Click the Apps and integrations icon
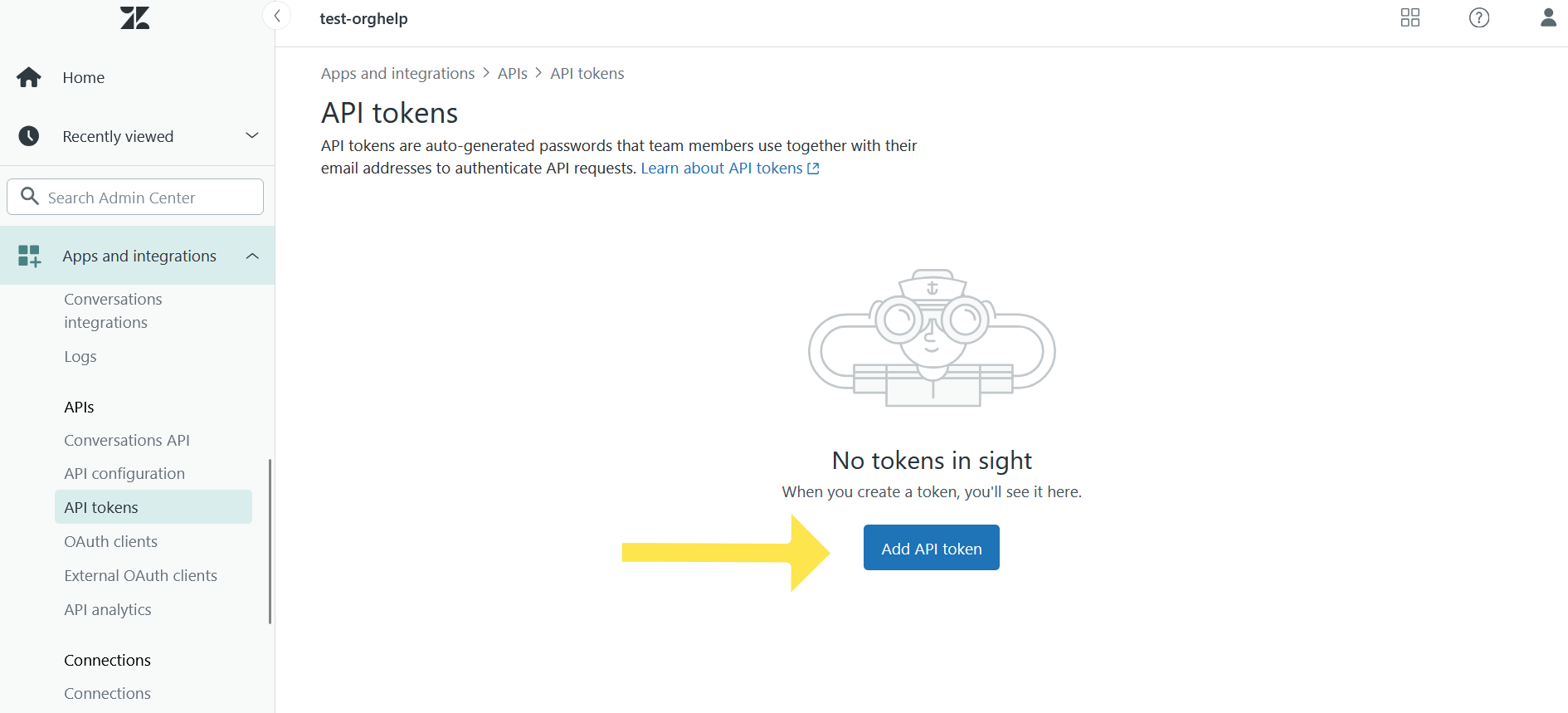Screen dimensions: 1568x713 29,256
